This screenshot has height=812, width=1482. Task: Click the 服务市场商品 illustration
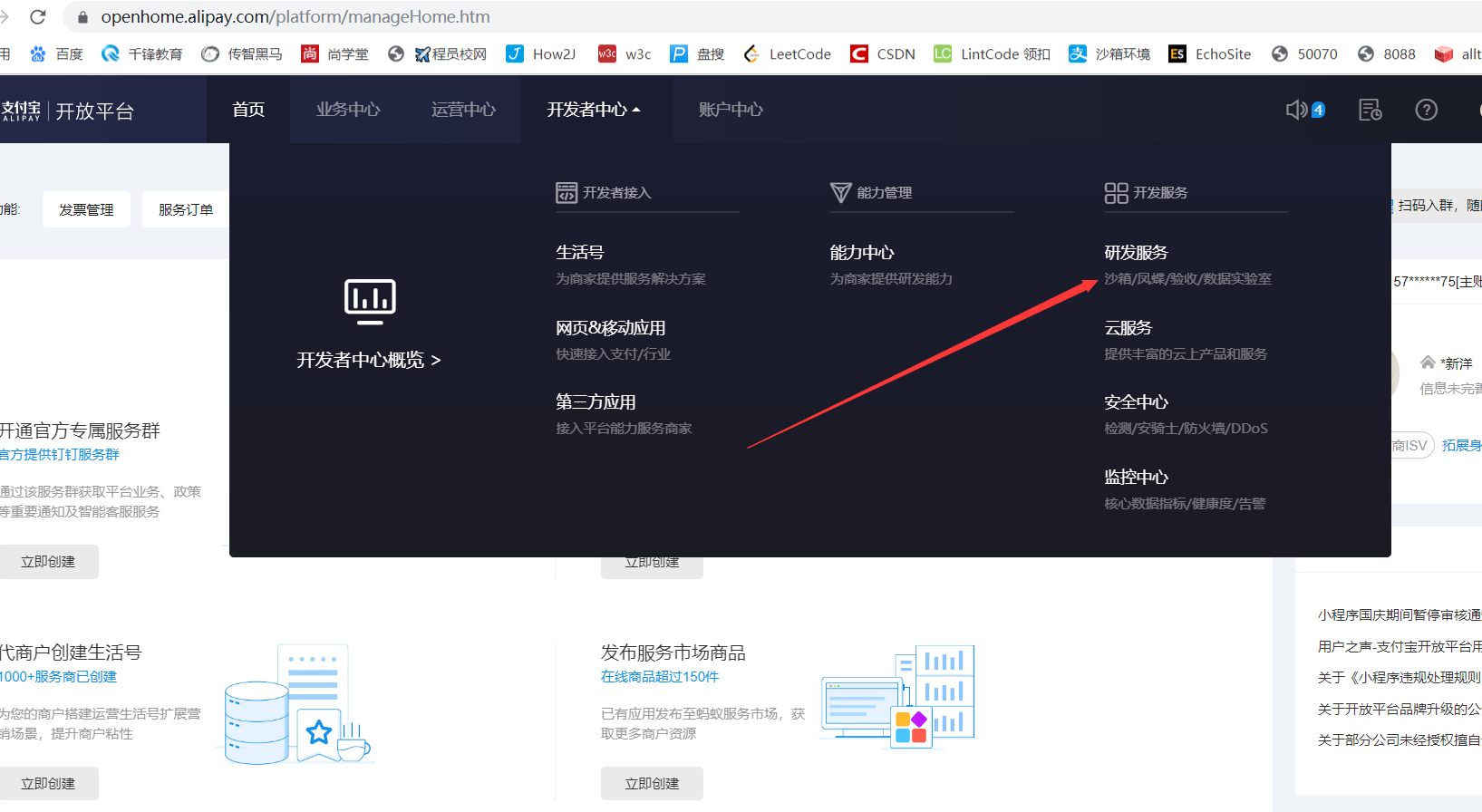coord(898,696)
